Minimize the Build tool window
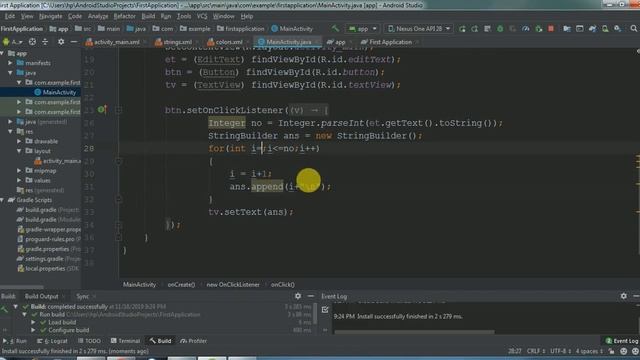This screenshot has height=360, width=640. (311, 296)
